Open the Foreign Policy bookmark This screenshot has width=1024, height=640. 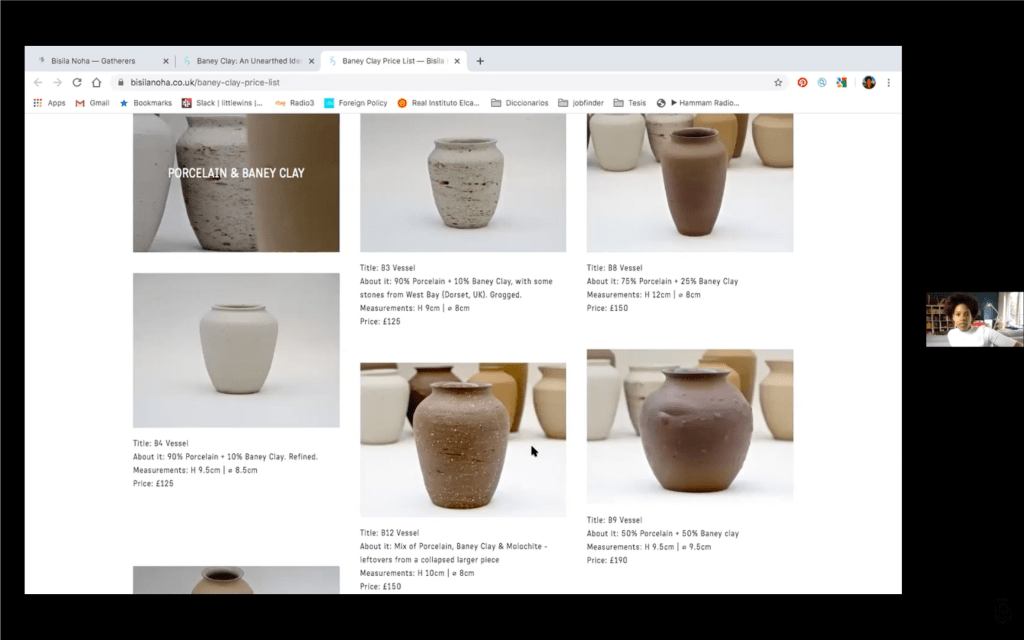[x=355, y=103]
